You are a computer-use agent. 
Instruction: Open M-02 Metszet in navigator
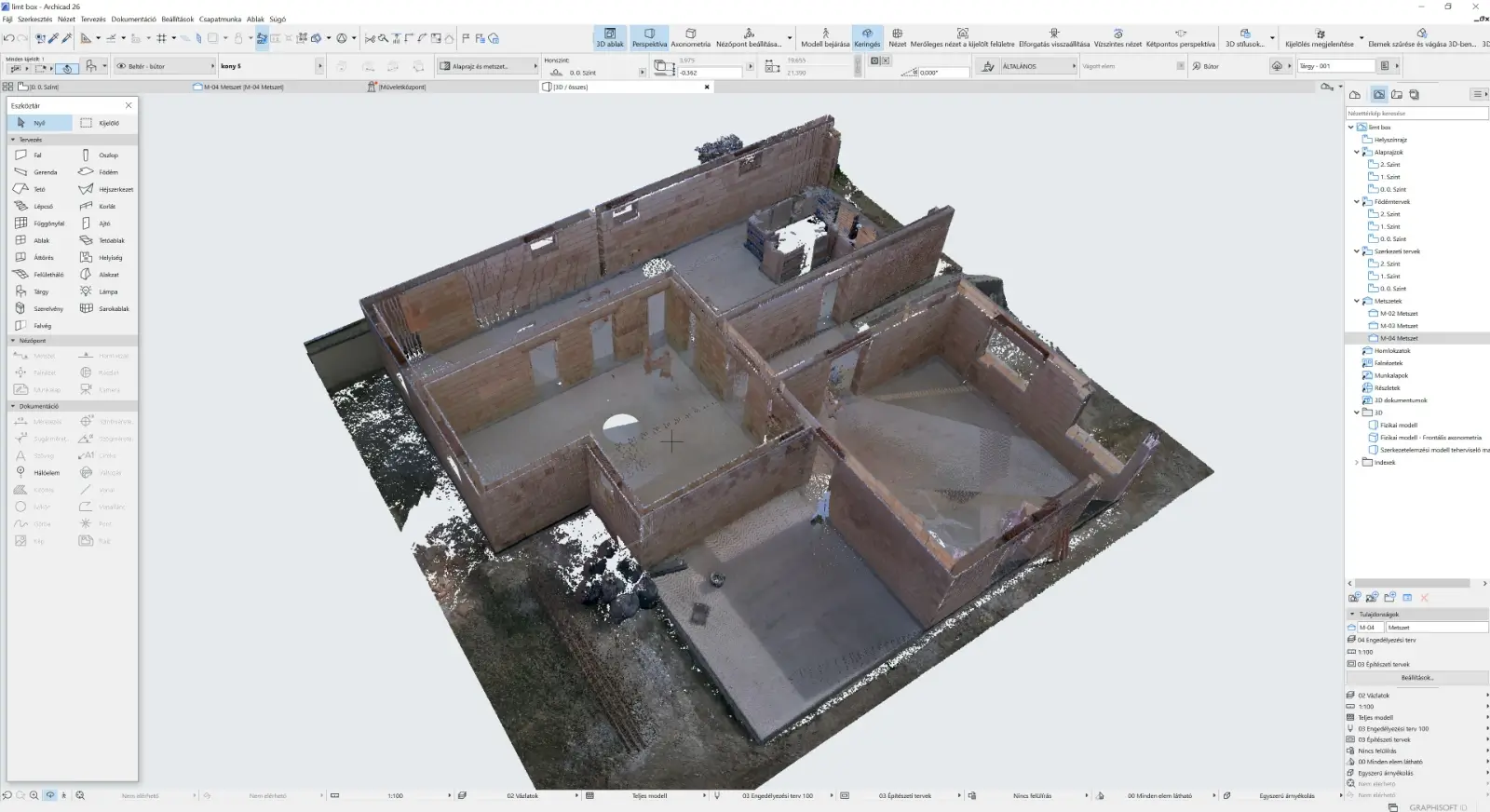click(x=1399, y=314)
